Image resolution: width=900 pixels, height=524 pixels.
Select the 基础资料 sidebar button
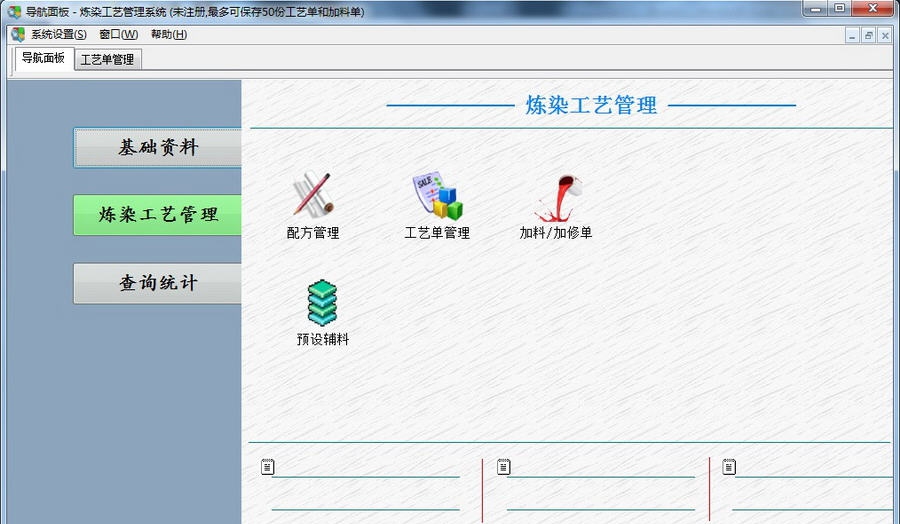(158, 148)
